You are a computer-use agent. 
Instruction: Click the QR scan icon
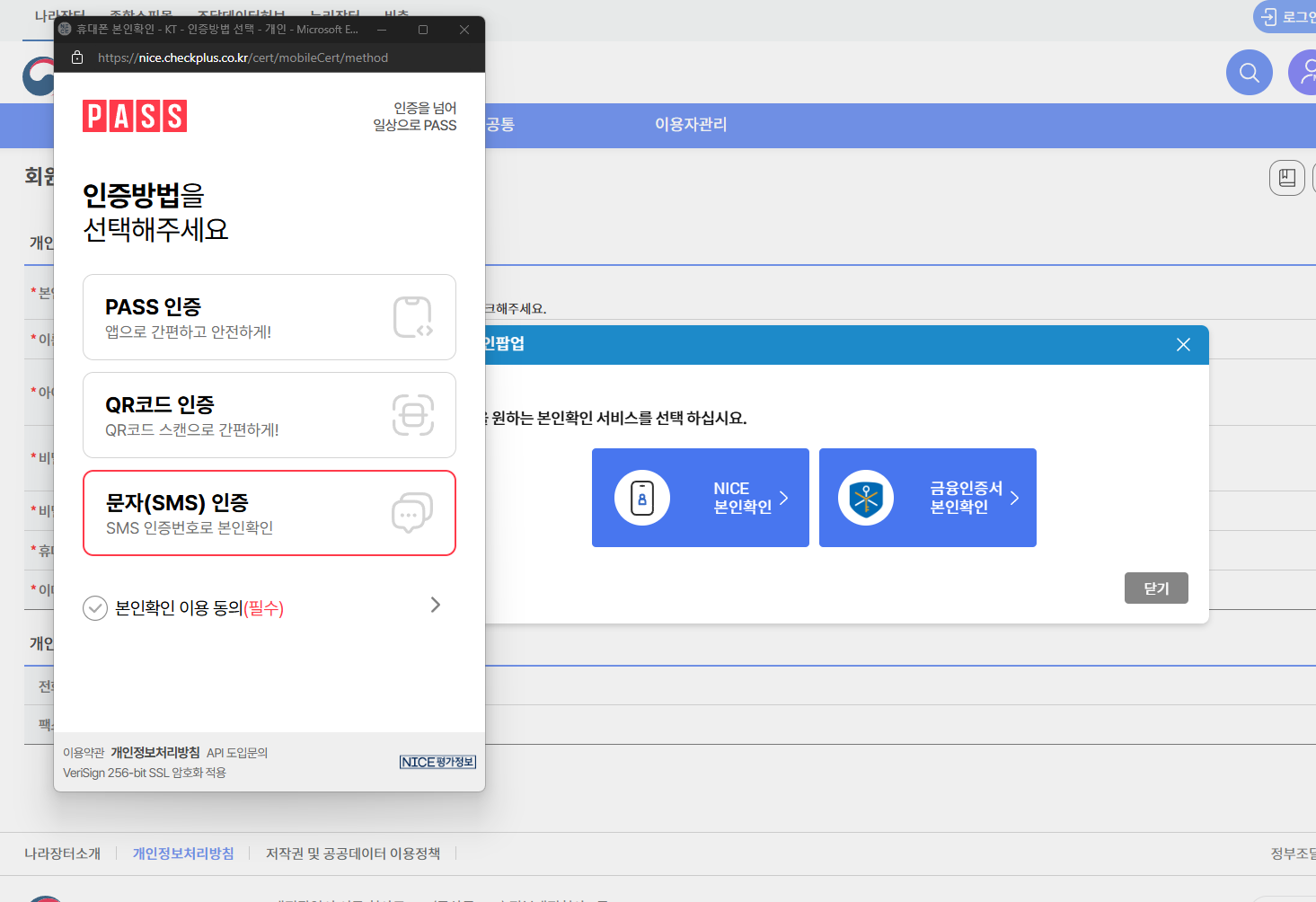413,415
